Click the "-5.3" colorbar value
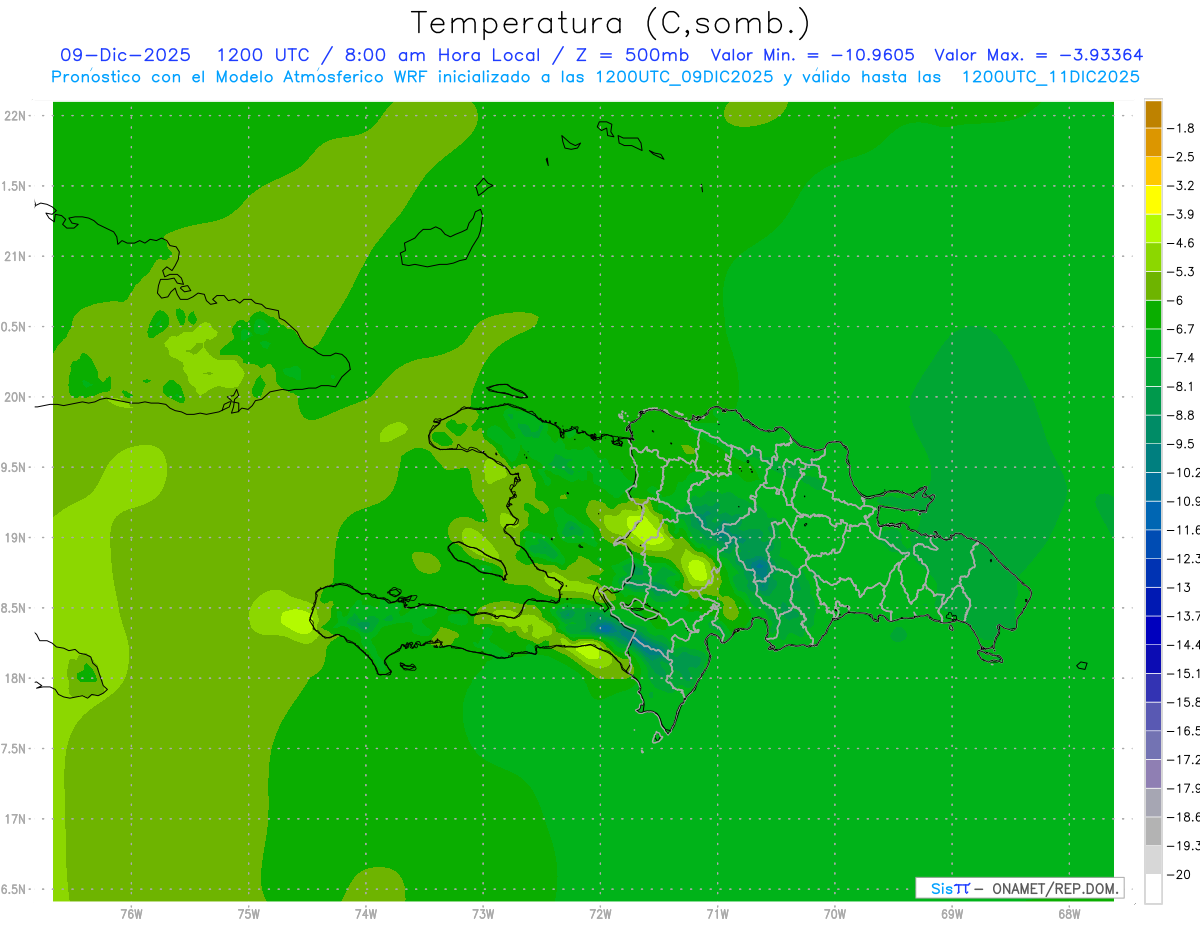This screenshot has width=1200, height=927. click(x=1181, y=272)
